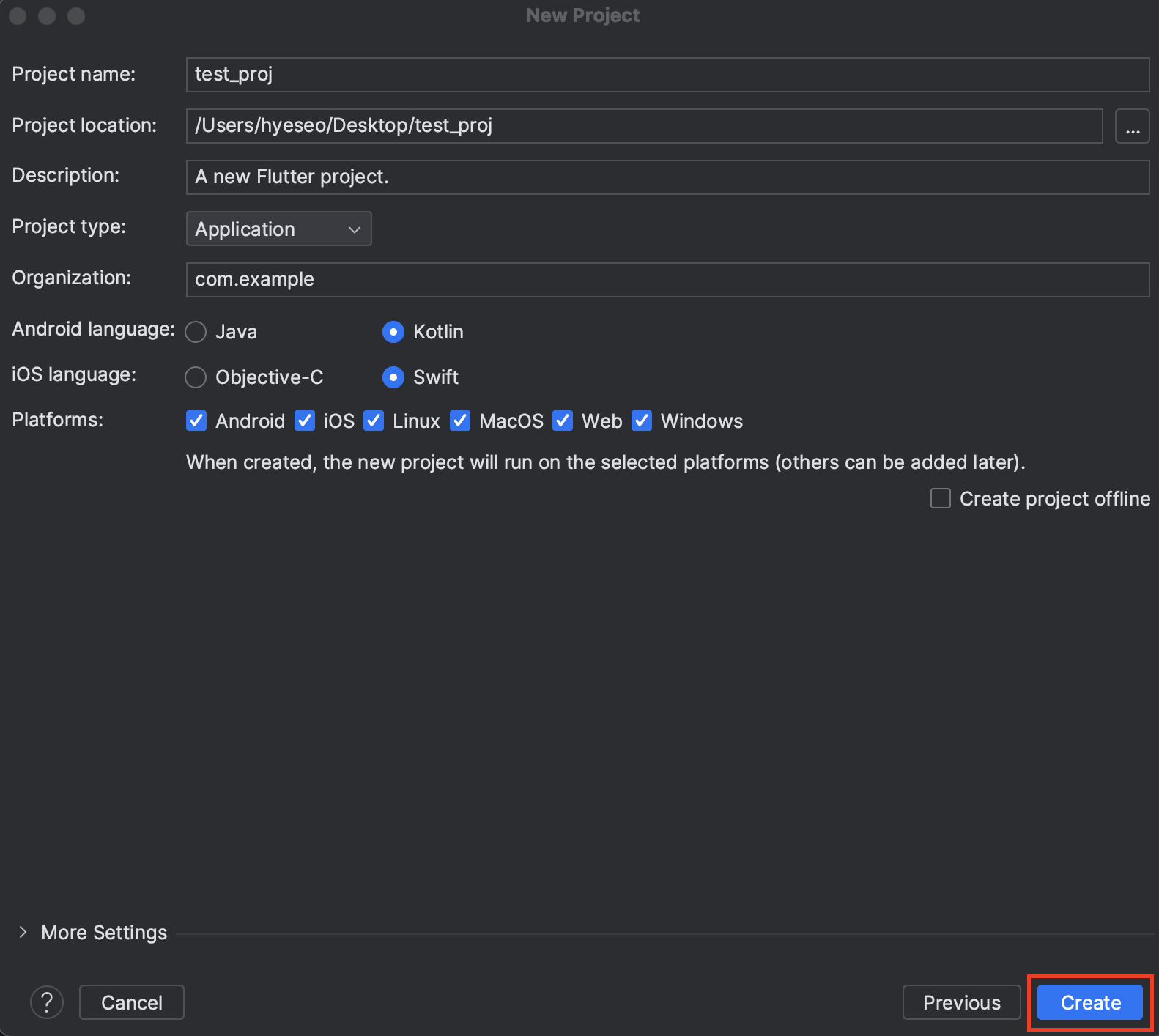1159x1036 pixels.
Task: Expand the More Settings section
Action: point(23,932)
